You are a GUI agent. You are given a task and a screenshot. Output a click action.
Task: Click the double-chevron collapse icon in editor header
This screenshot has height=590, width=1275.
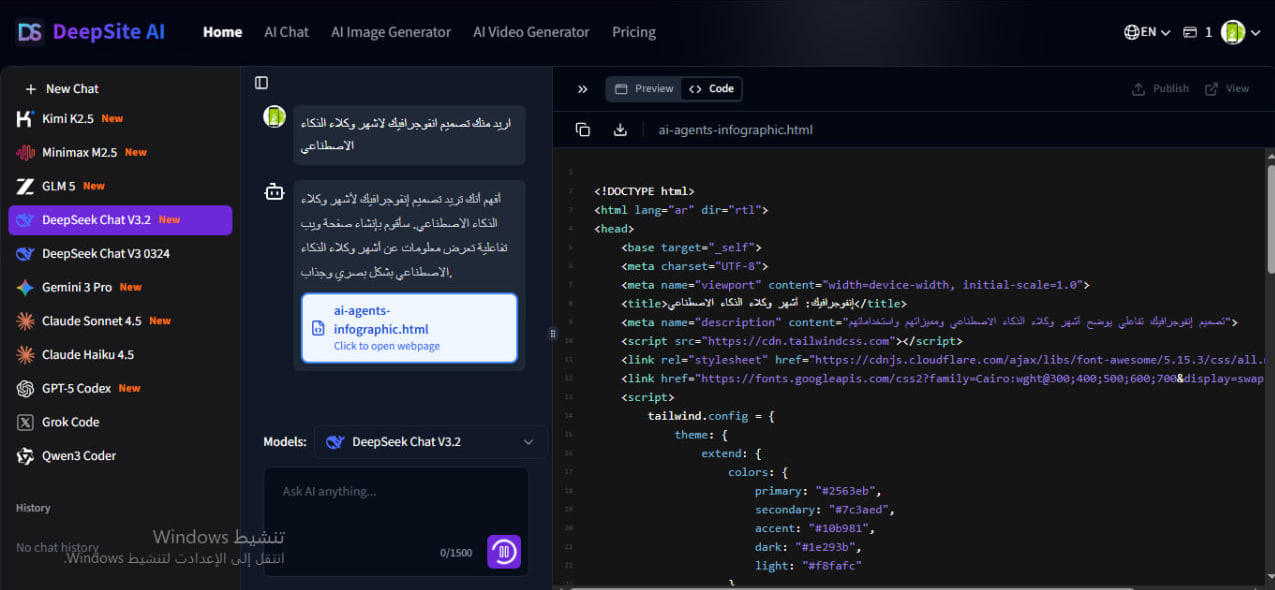[582, 88]
